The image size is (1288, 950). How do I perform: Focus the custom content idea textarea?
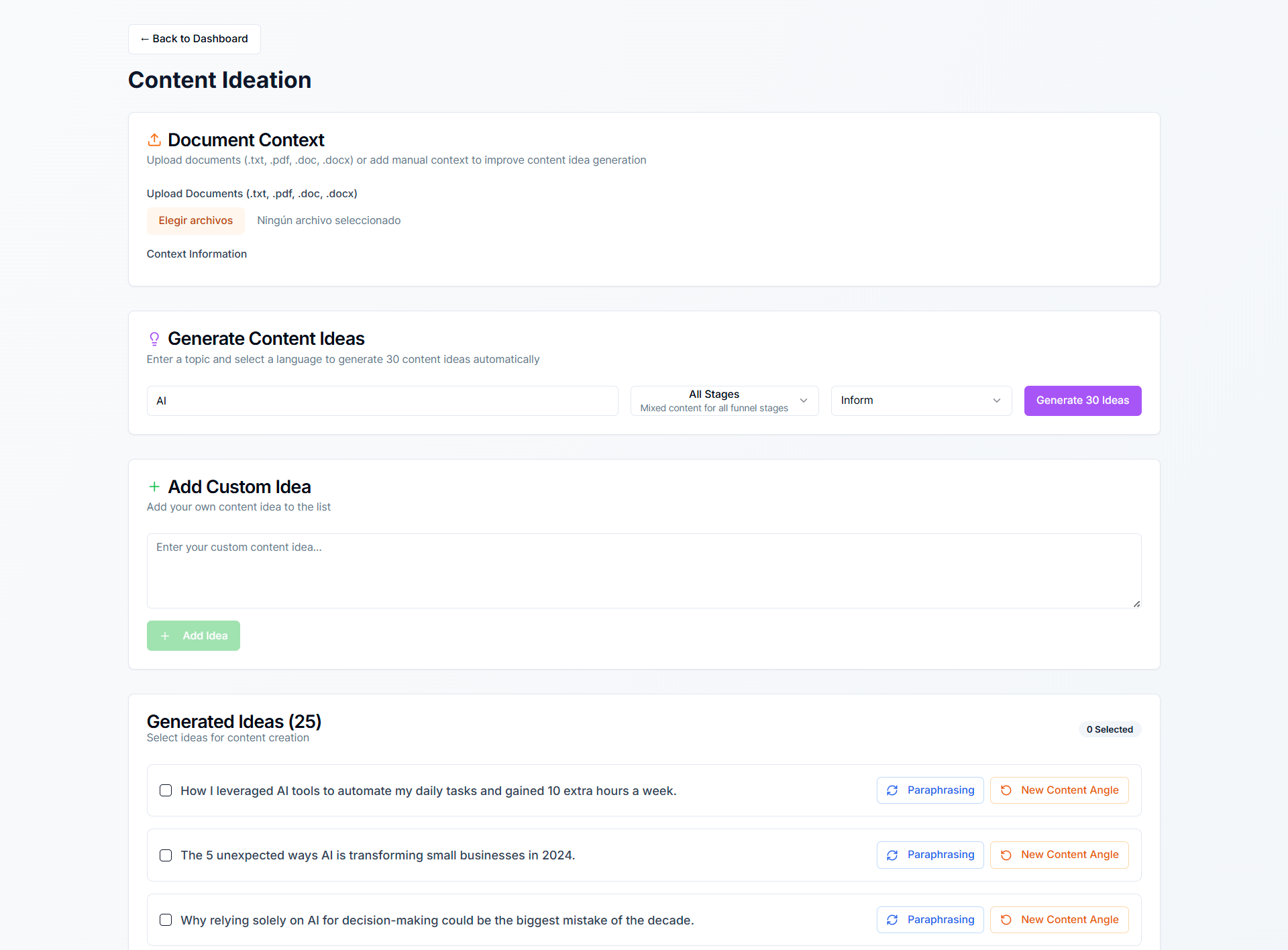[644, 571]
